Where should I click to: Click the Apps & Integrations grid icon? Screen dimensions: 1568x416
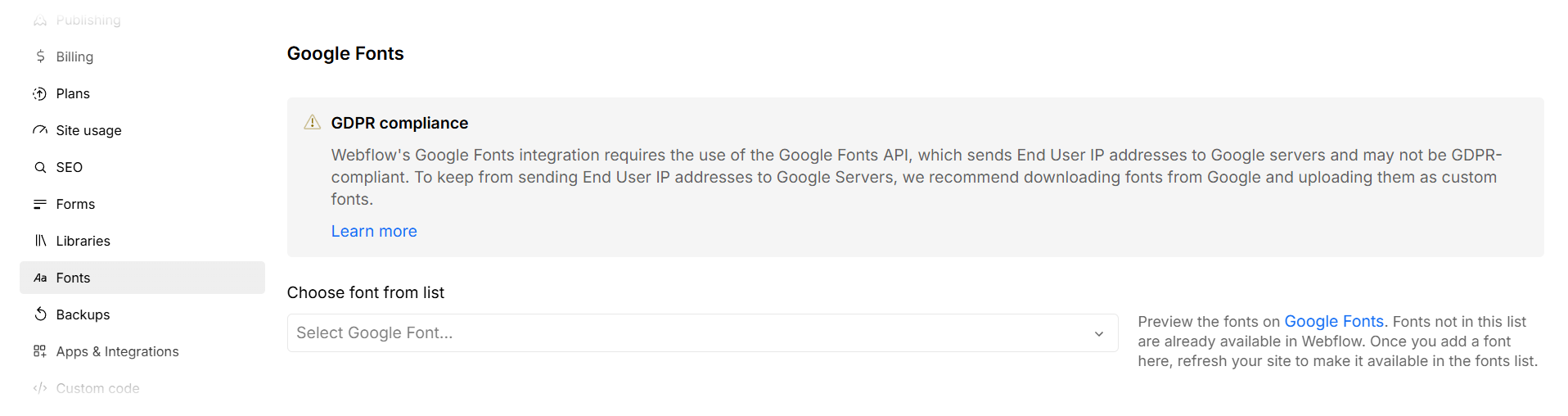(x=40, y=351)
